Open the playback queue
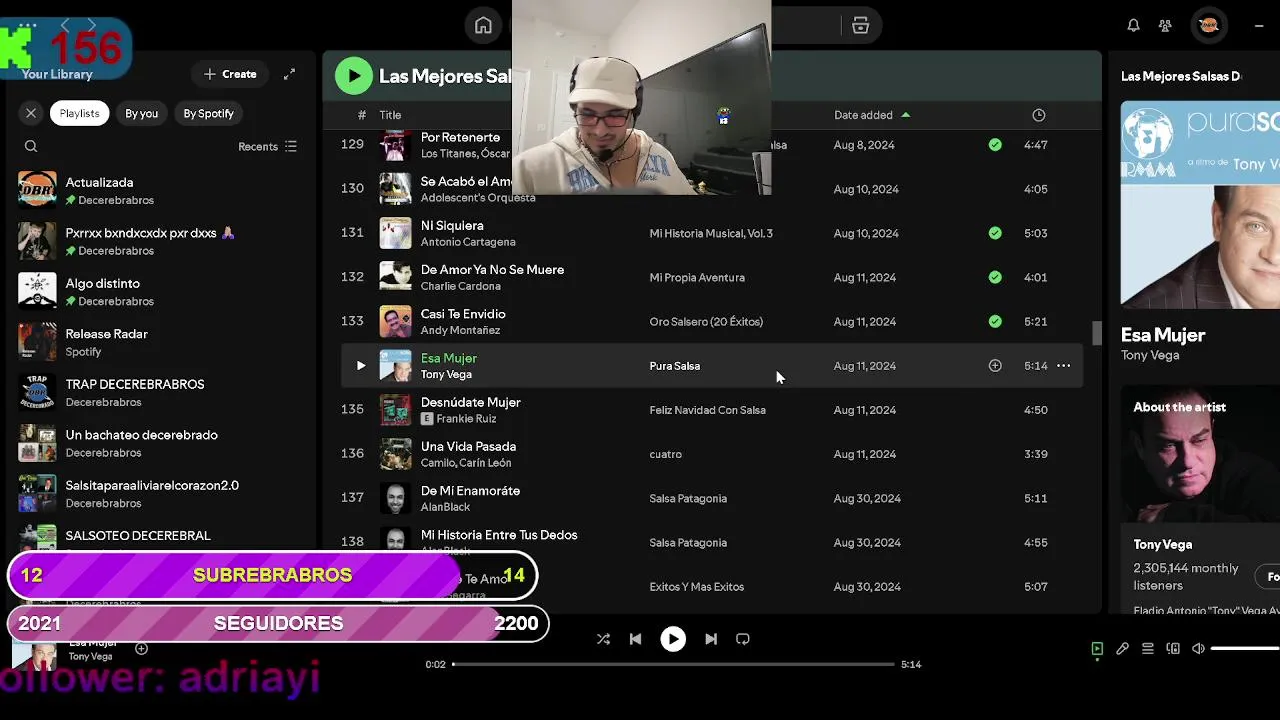This screenshot has height=720, width=1280. pyautogui.click(x=1148, y=649)
